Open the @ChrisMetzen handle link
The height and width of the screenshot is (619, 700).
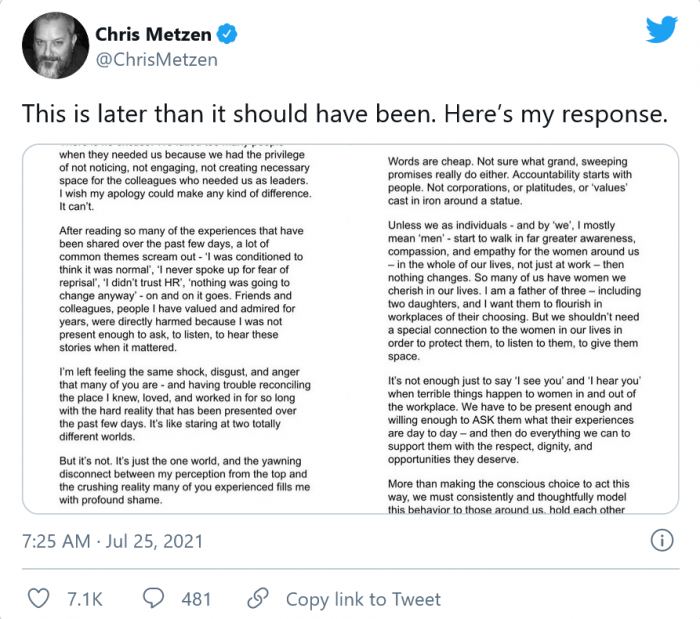155,61
